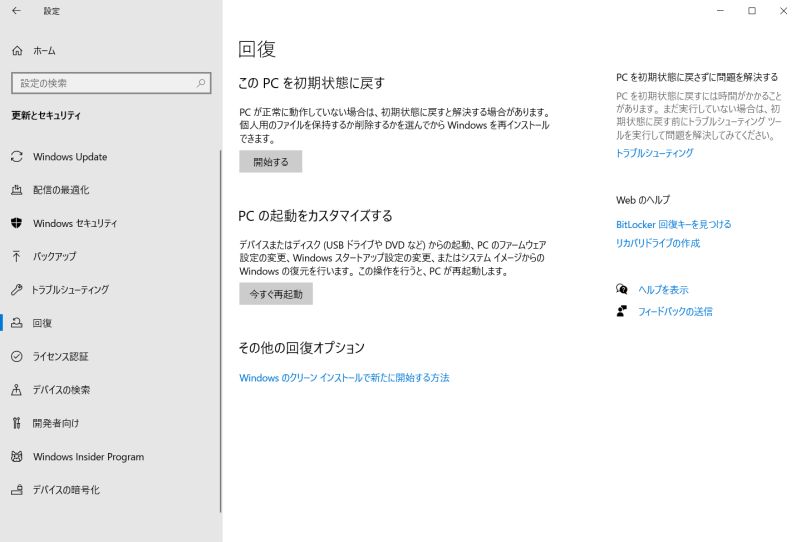Screen dimensions: 800x542
Task: Close the settings window
Action: (x=783, y=10)
